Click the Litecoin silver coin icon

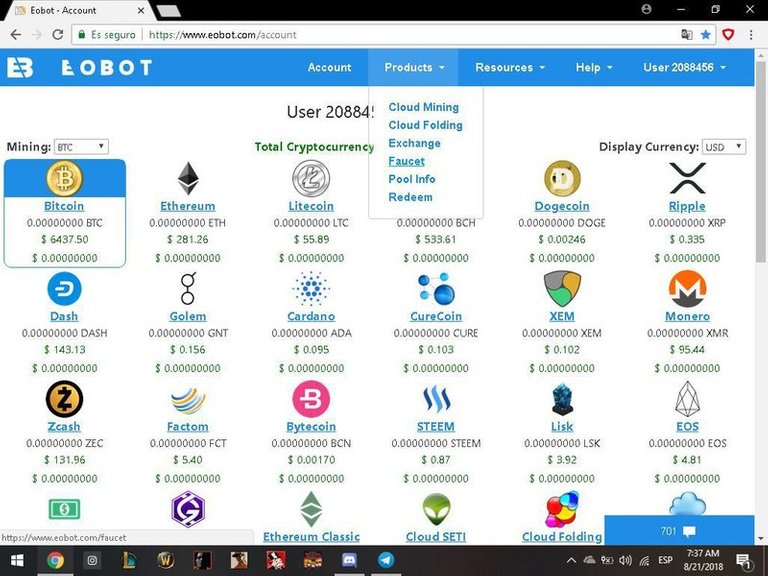coord(311,178)
